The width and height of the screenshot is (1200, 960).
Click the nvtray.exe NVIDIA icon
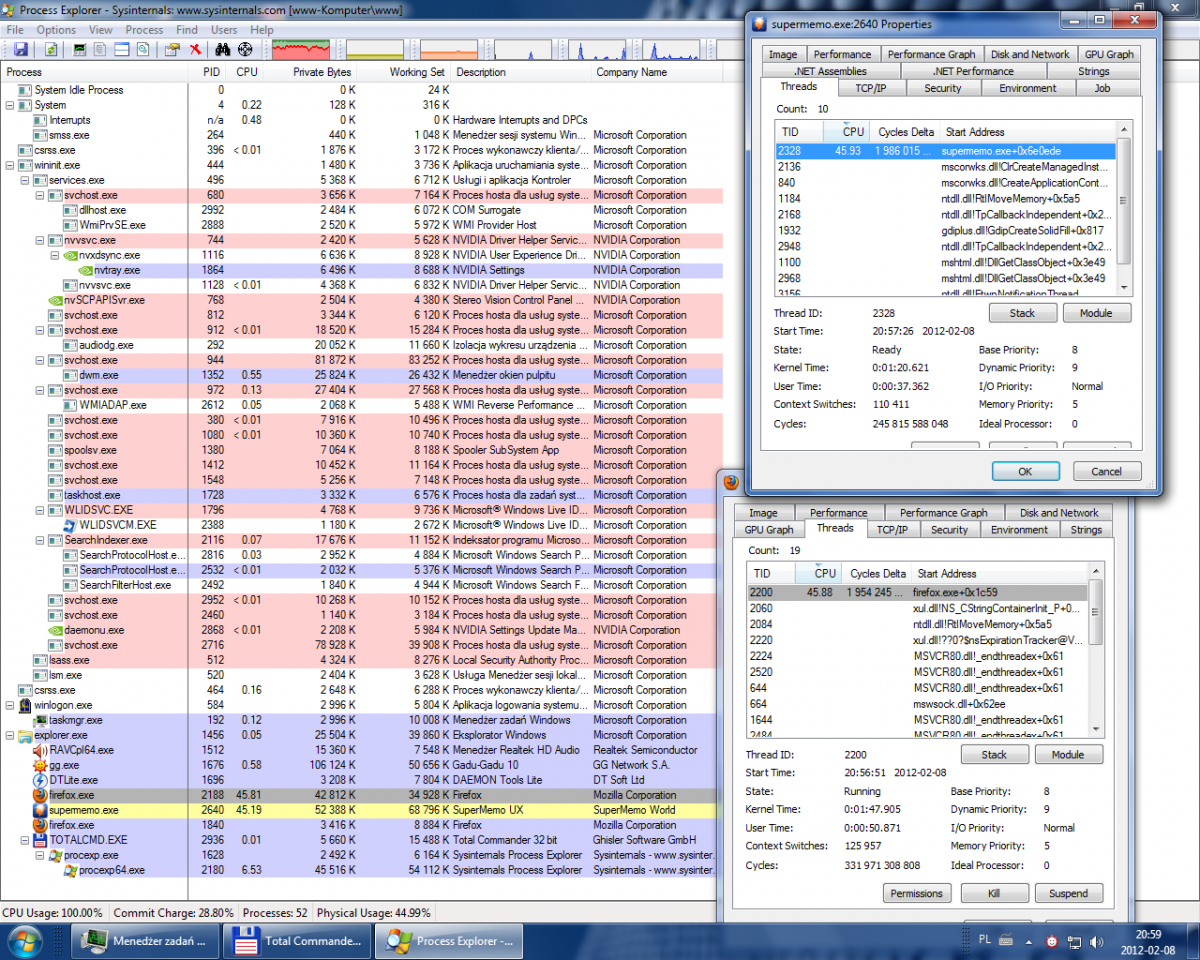[x=86, y=270]
